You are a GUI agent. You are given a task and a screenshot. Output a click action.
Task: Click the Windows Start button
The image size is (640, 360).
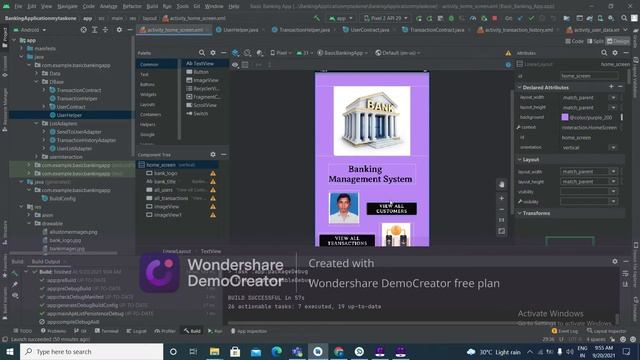[10, 351]
